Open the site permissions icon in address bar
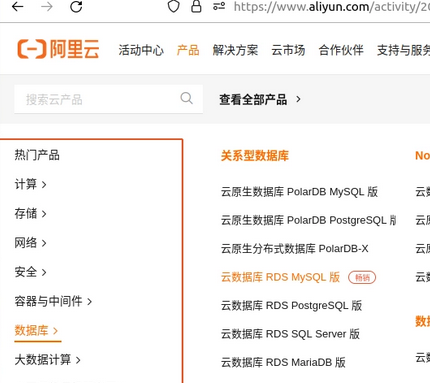The image size is (430, 383). click(219, 6)
